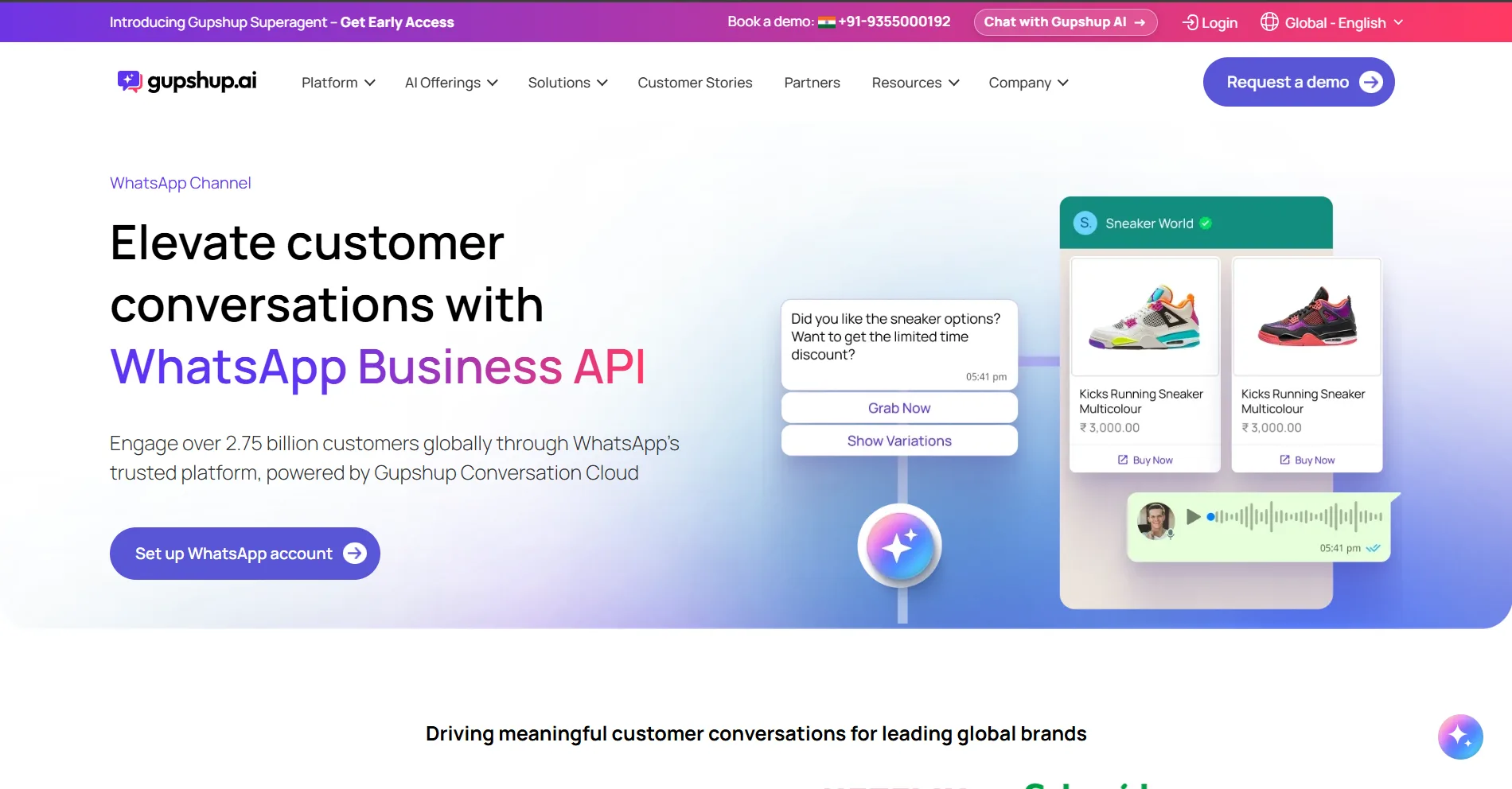Click the voice message sender avatar
Screen dimensions: 1512x789
point(1156,521)
